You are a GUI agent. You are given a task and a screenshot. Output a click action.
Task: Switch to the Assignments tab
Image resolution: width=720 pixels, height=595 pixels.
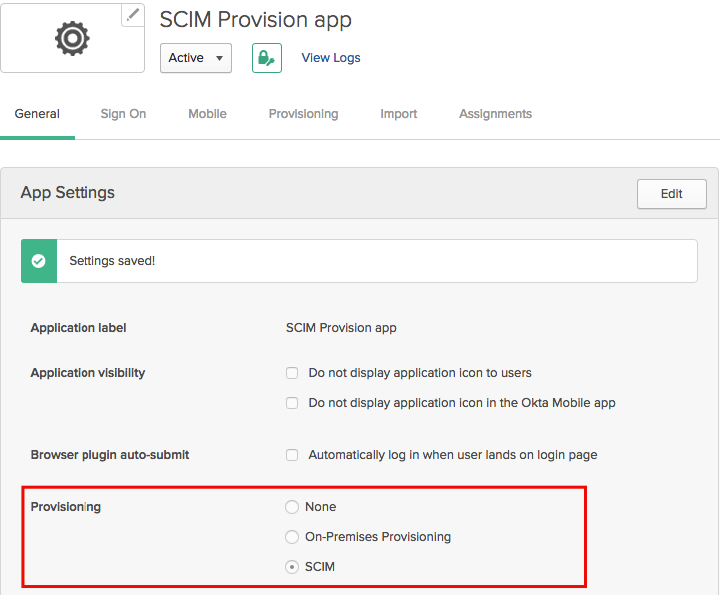click(495, 114)
